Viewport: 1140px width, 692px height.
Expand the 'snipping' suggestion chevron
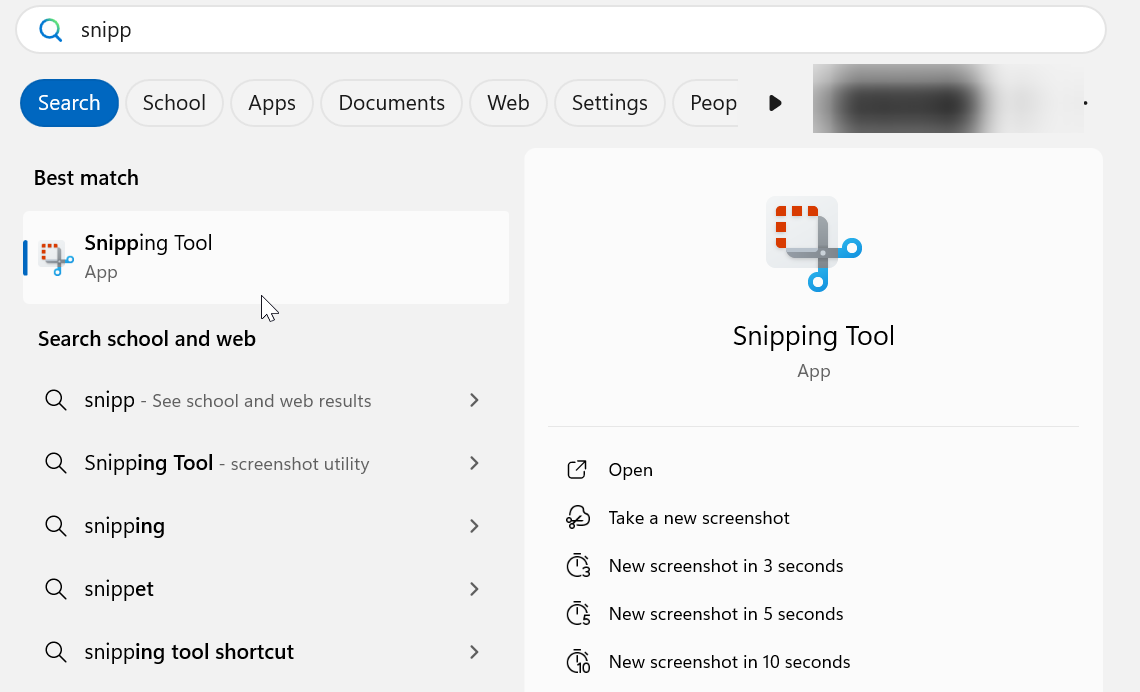(x=474, y=526)
